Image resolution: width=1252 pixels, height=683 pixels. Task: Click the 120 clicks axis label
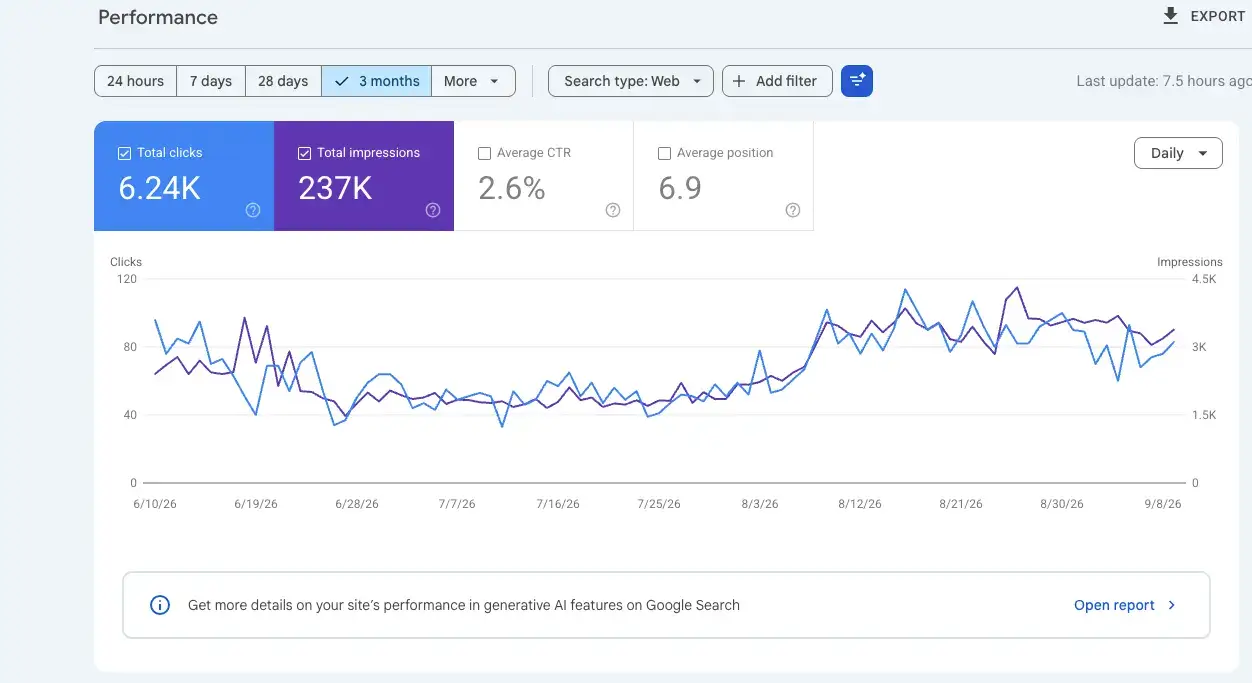(x=127, y=279)
